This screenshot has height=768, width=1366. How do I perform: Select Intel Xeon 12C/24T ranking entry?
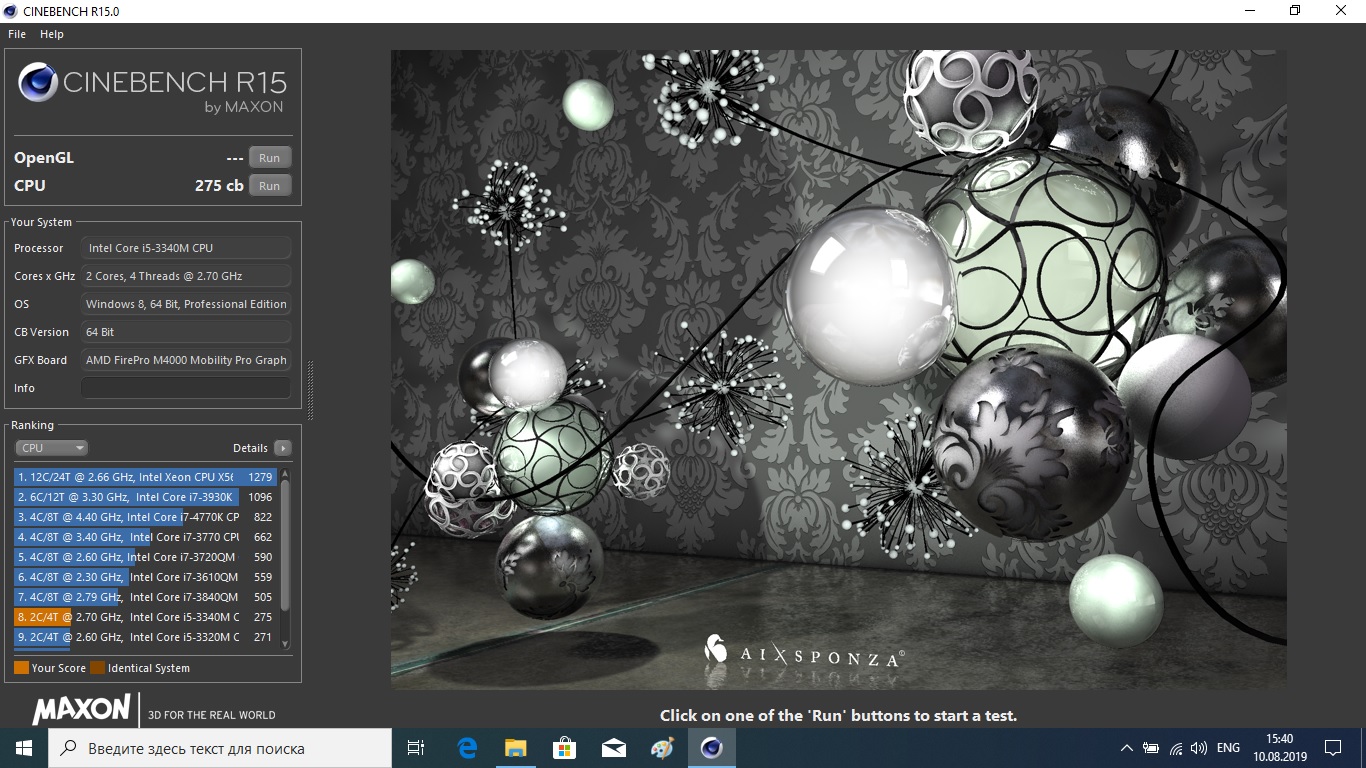pyautogui.click(x=146, y=477)
